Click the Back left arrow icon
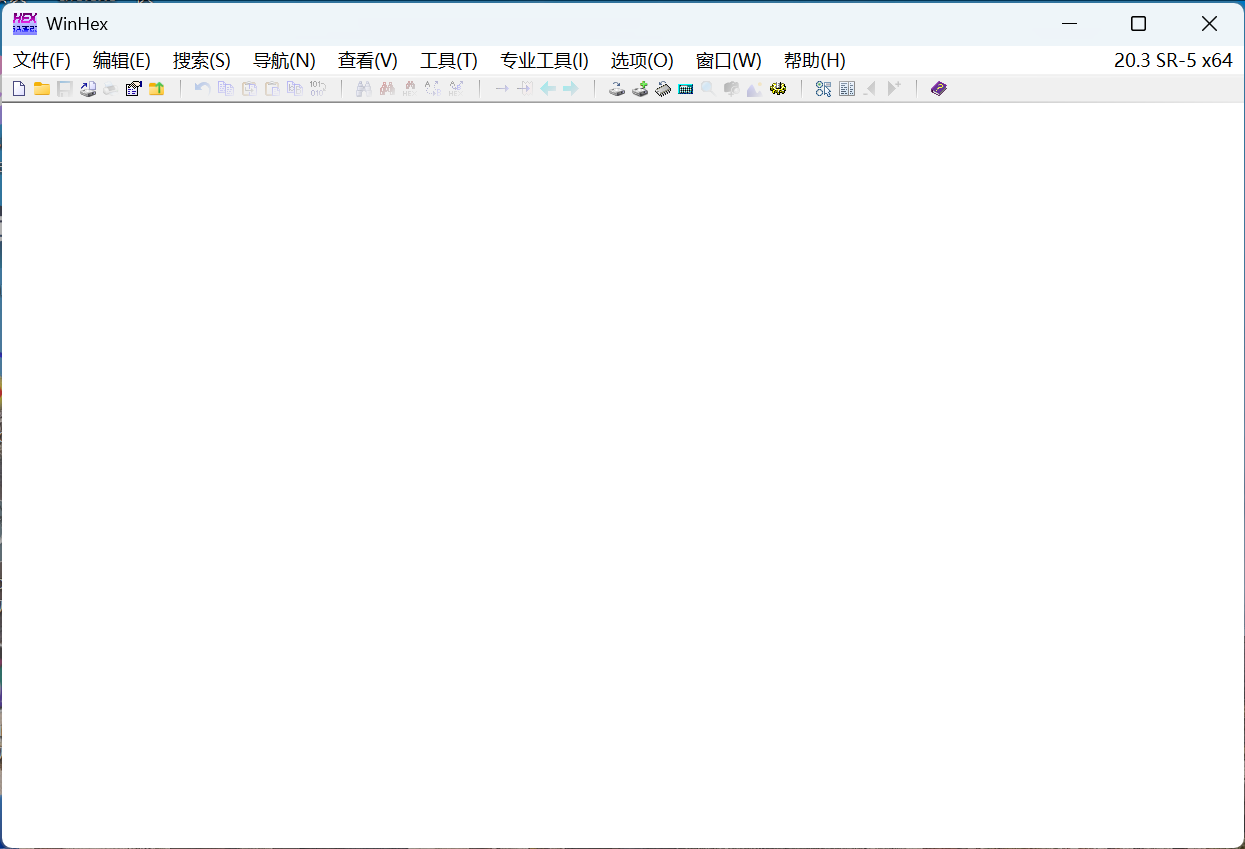 click(548, 89)
